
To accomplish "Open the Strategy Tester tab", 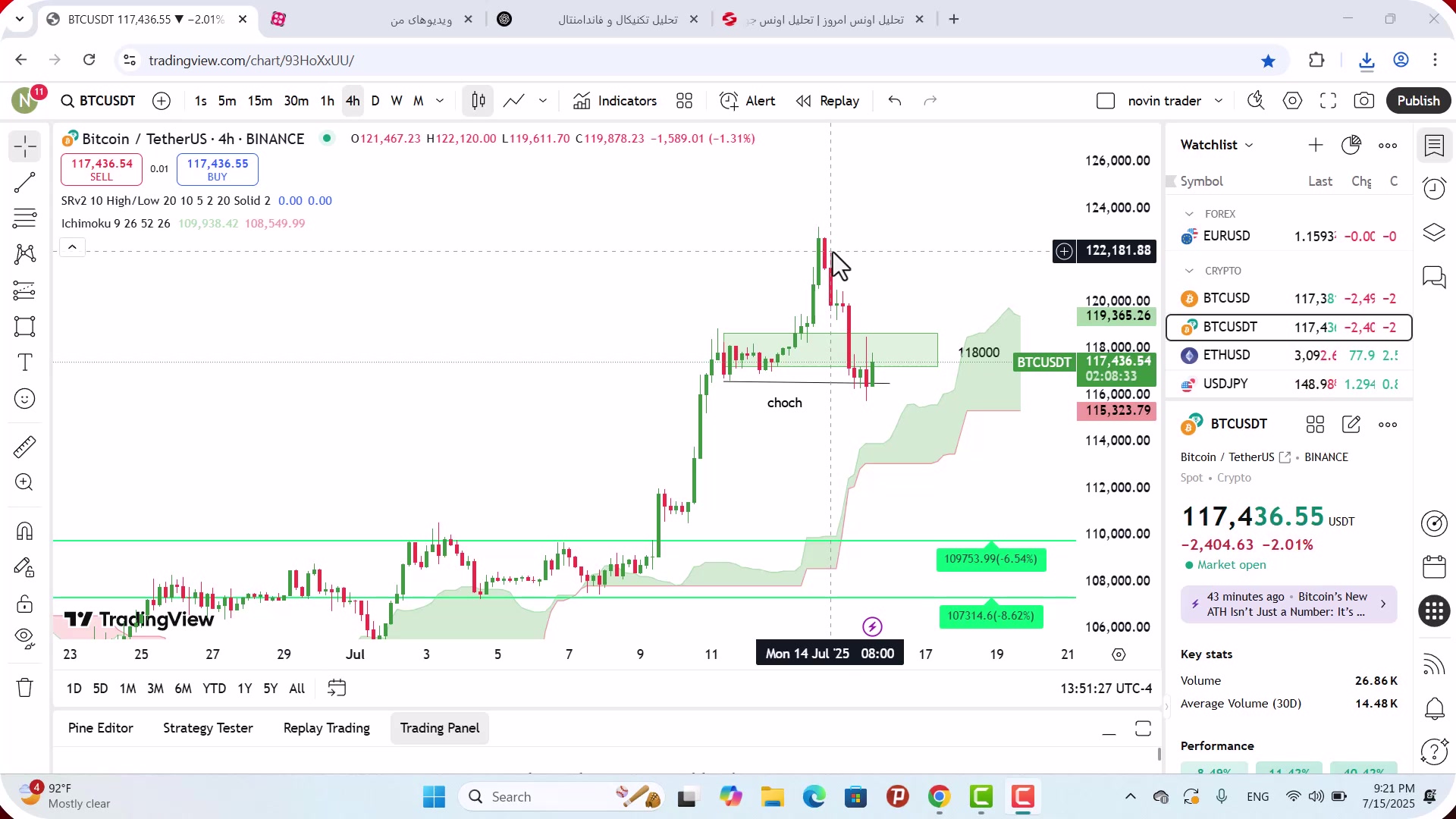I will [x=208, y=728].
